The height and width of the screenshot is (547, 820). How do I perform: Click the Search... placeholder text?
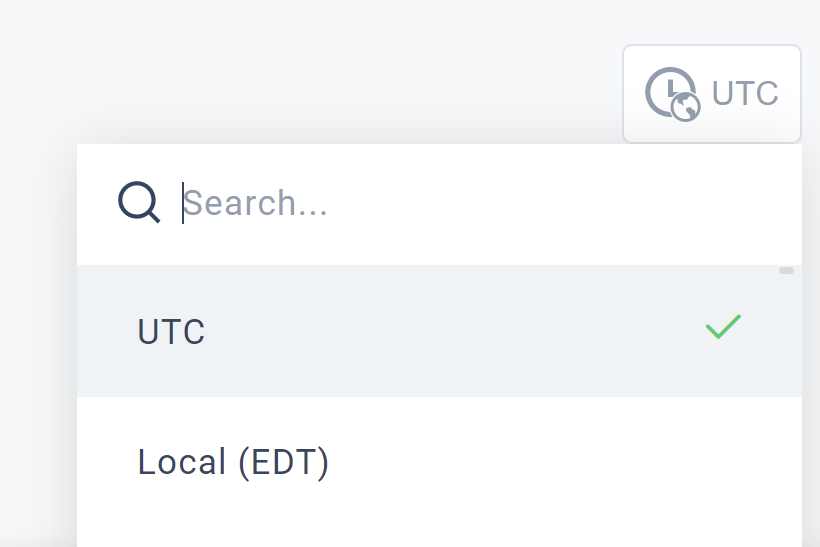coord(255,203)
